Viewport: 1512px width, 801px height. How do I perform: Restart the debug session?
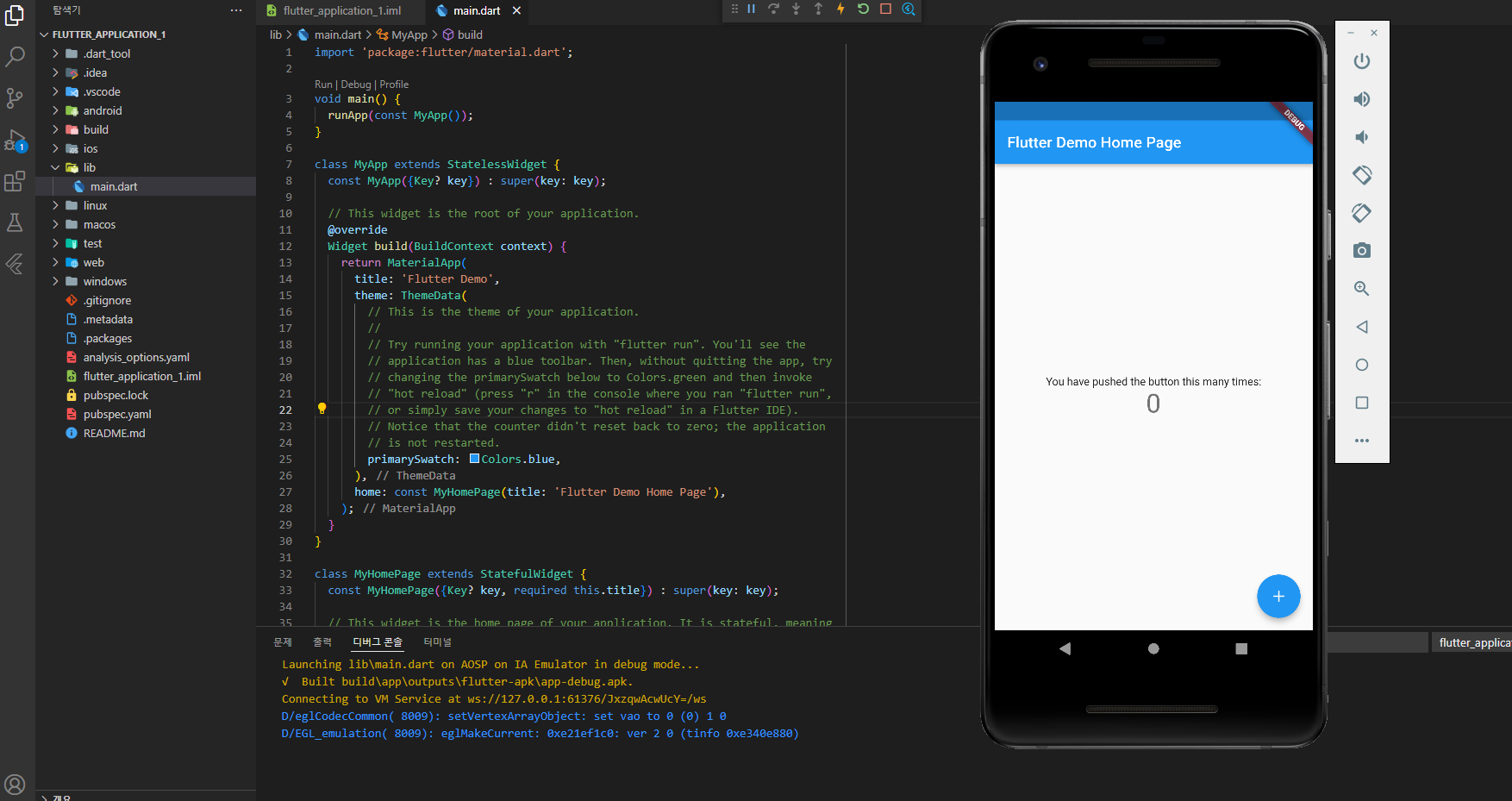863,9
